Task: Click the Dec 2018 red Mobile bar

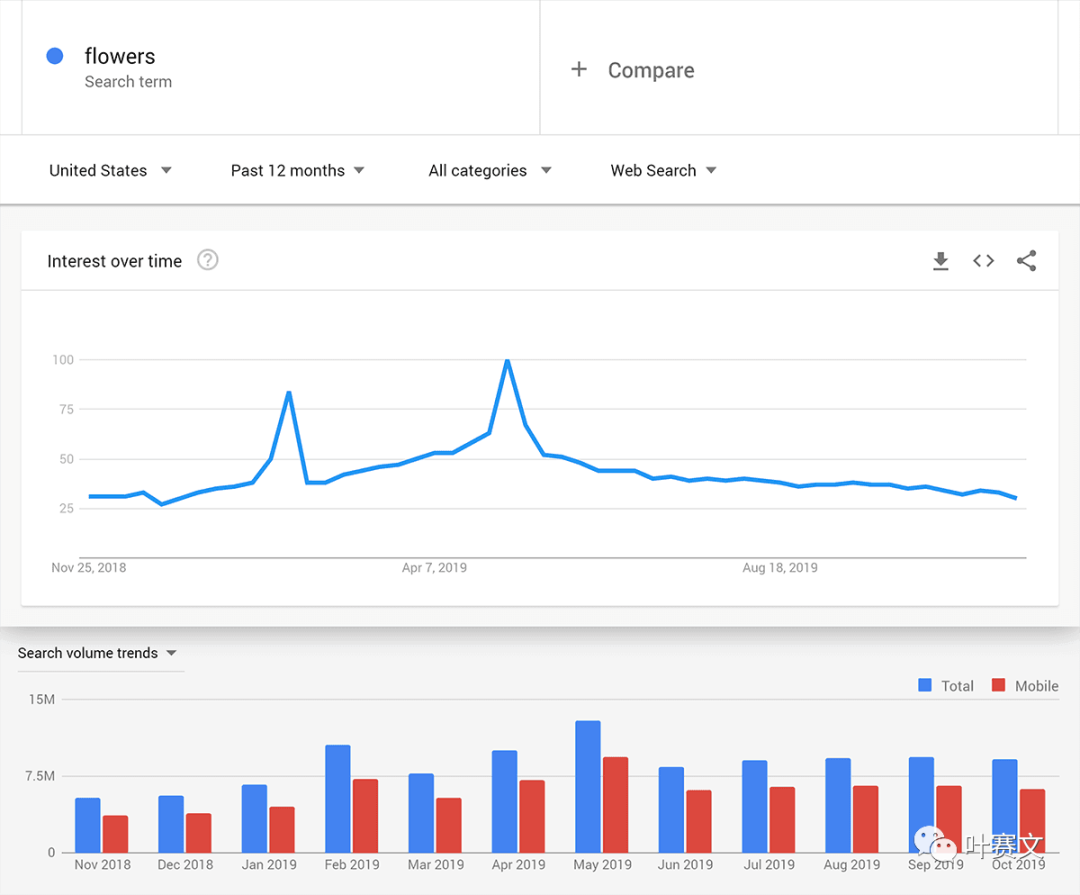Action: 198,832
